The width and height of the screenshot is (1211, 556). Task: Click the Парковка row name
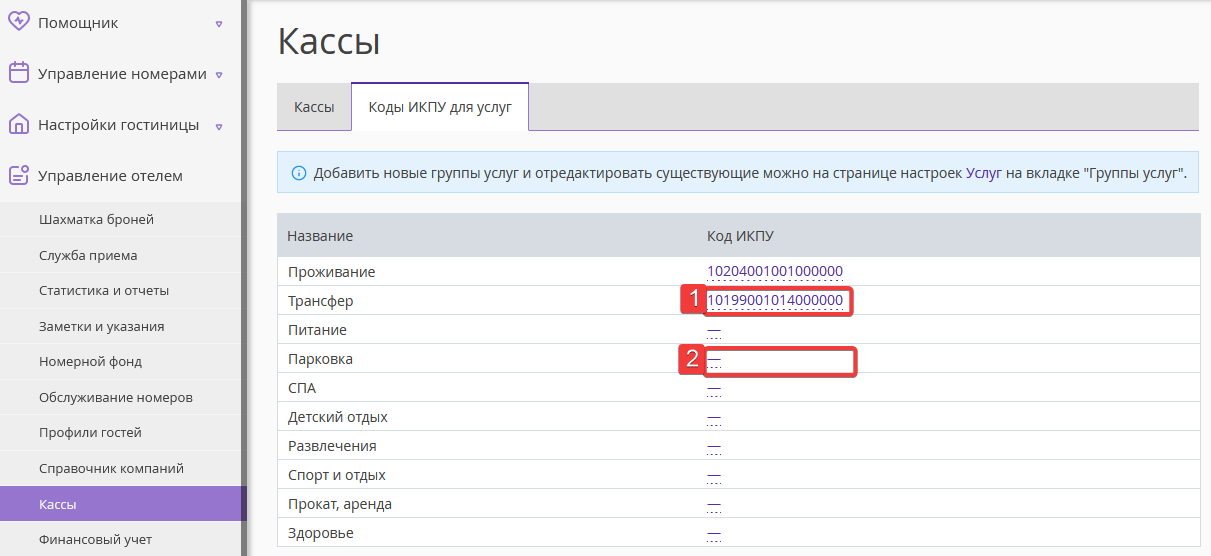coord(320,359)
